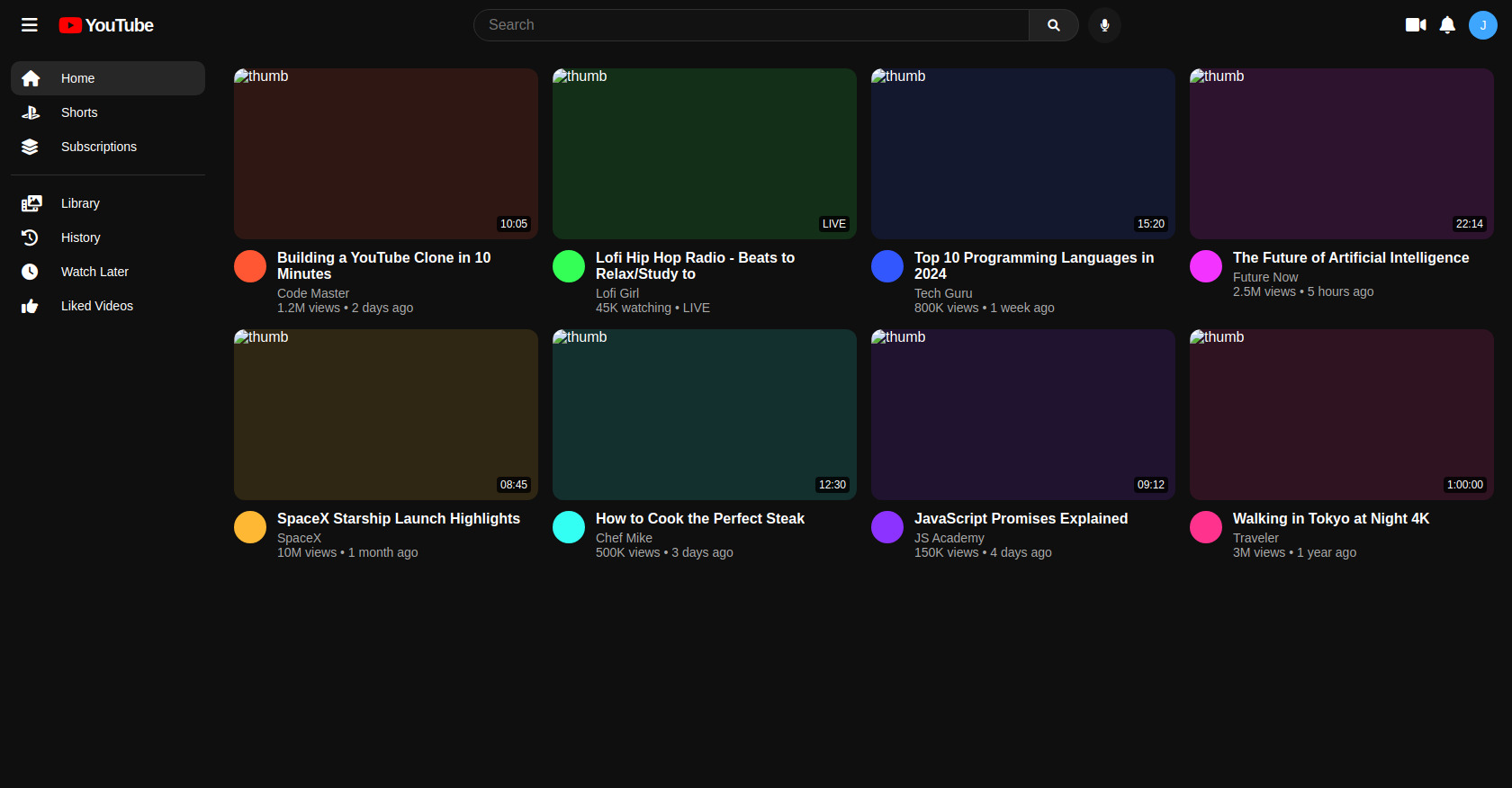Click channel name Tech Guru
This screenshot has height=788, width=1512.
pos(943,293)
